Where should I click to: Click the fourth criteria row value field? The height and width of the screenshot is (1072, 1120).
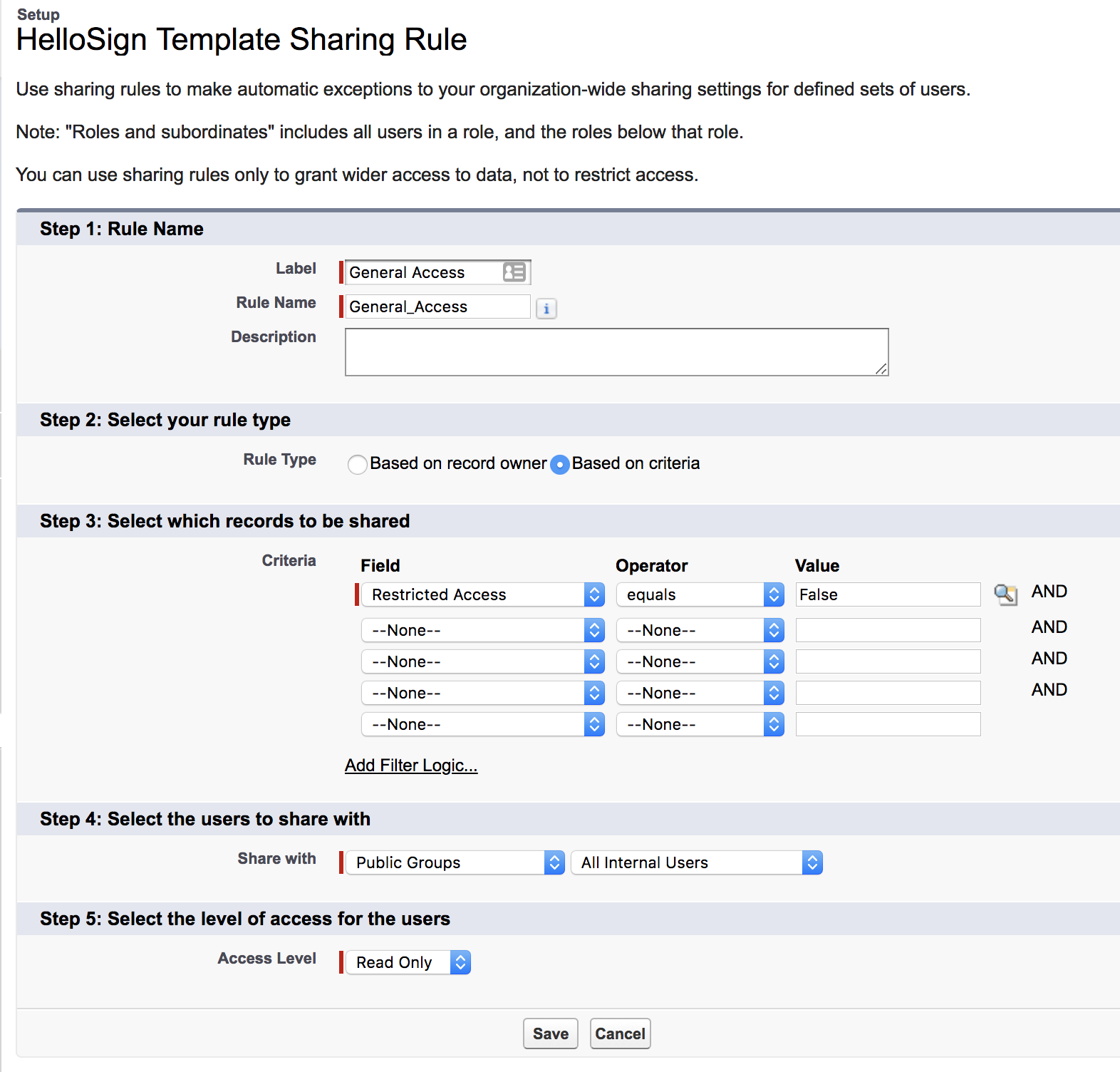(x=888, y=693)
